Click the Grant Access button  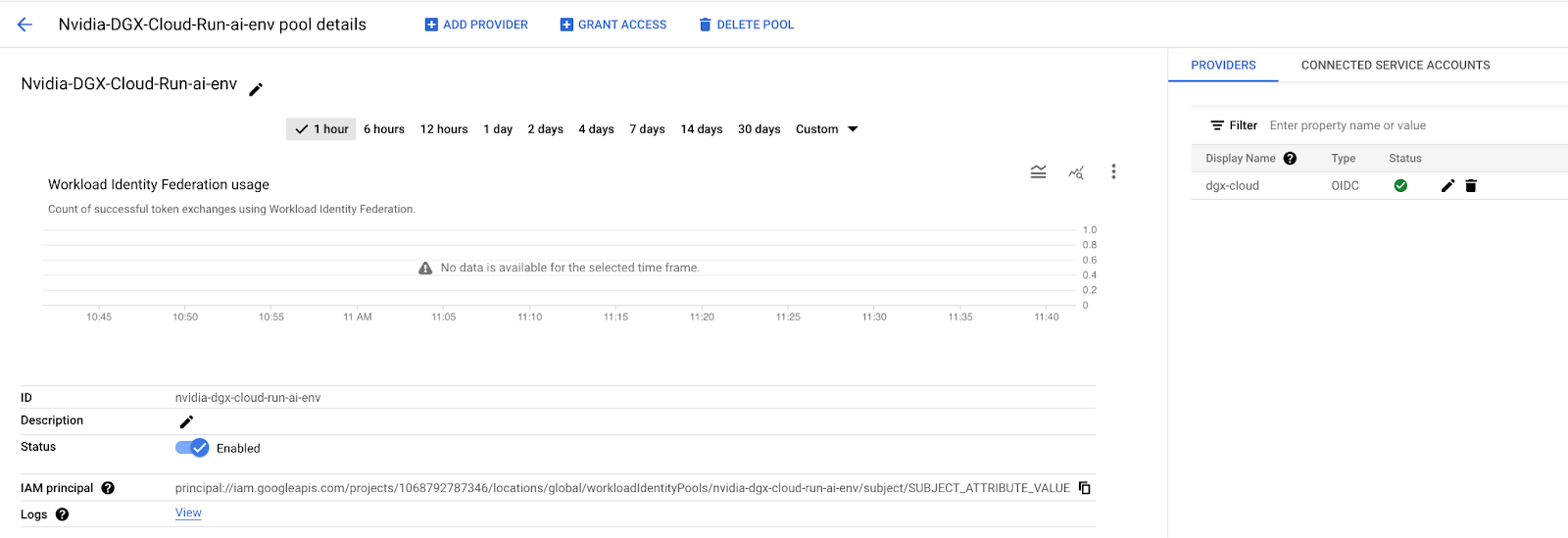point(613,24)
